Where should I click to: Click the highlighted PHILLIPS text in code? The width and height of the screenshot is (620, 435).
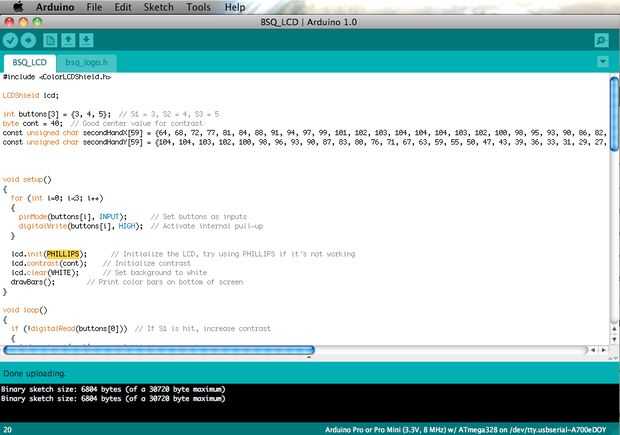(x=63, y=254)
